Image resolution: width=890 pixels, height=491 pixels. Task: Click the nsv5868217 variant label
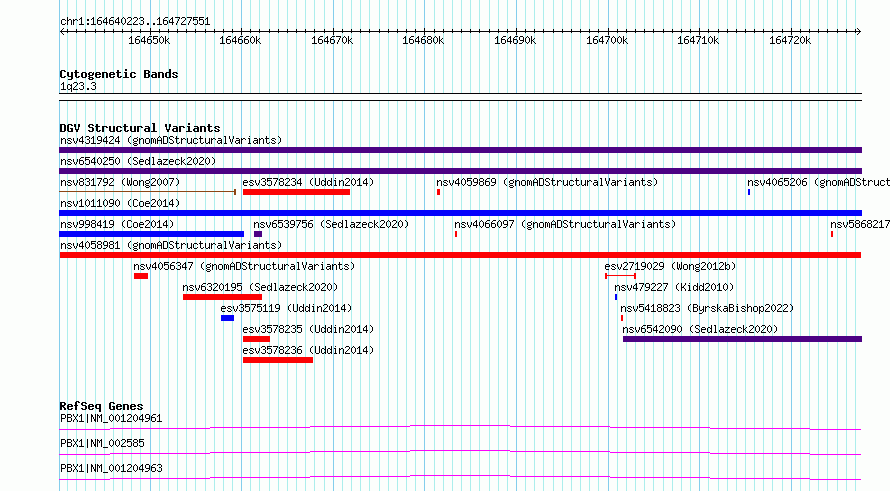point(860,224)
